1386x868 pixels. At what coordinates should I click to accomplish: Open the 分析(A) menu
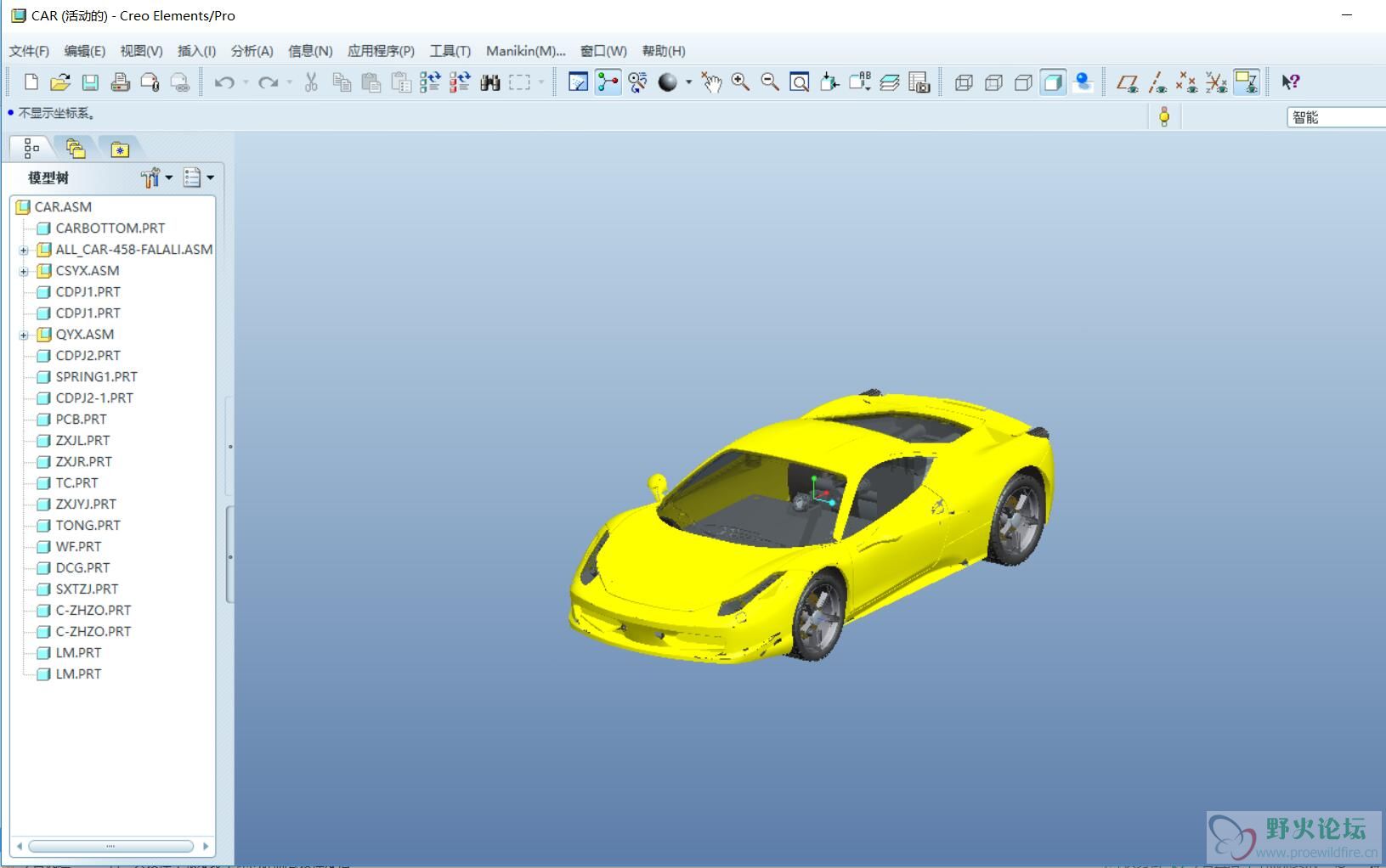coord(252,51)
